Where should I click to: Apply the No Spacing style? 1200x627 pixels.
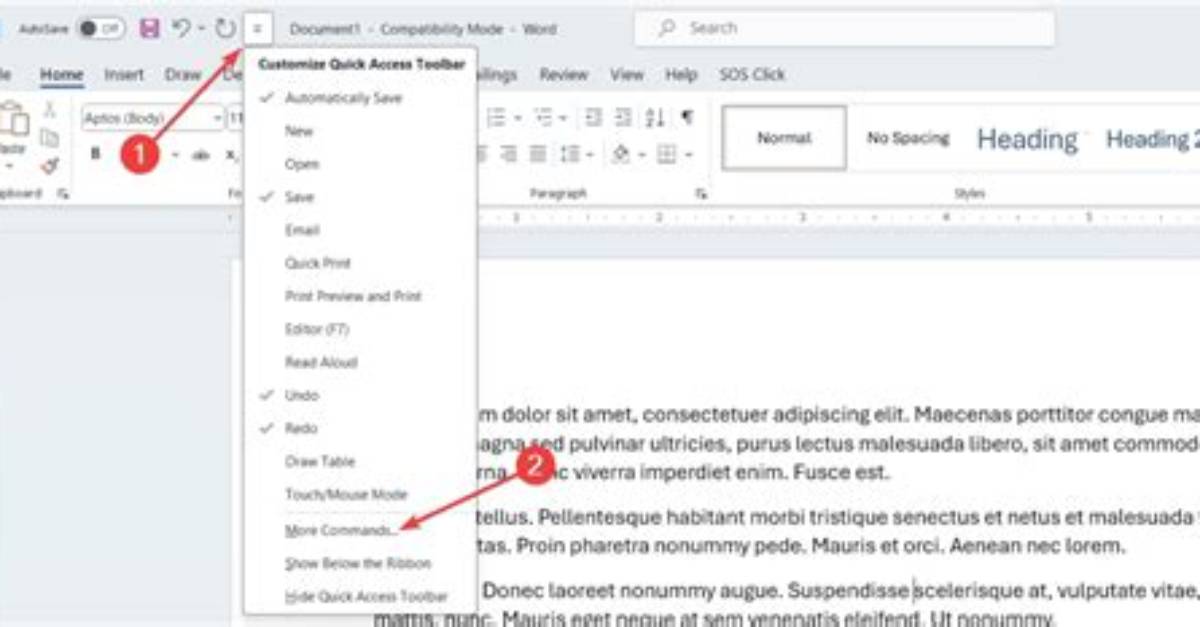pyautogui.click(x=908, y=138)
